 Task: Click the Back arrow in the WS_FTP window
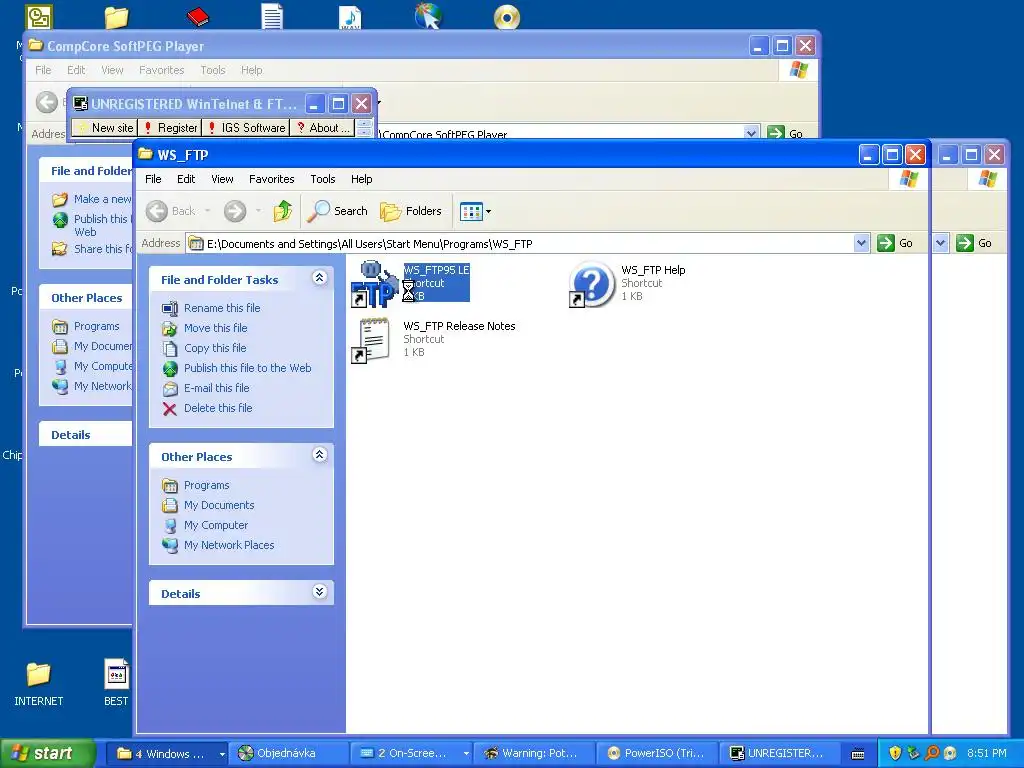click(x=157, y=211)
